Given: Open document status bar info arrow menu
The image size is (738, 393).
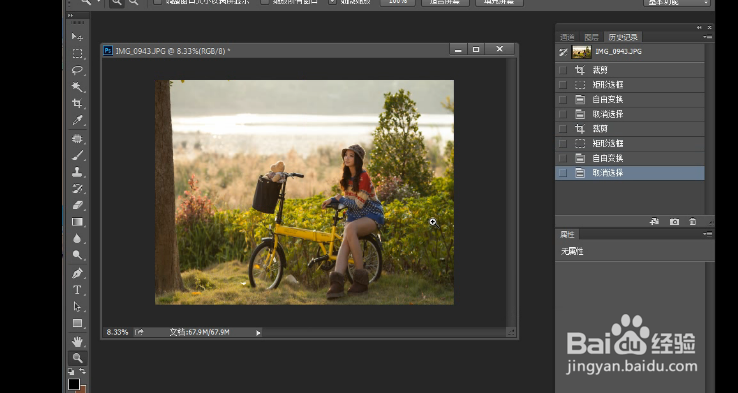Looking at the screenshot, I should coord(258,332).
